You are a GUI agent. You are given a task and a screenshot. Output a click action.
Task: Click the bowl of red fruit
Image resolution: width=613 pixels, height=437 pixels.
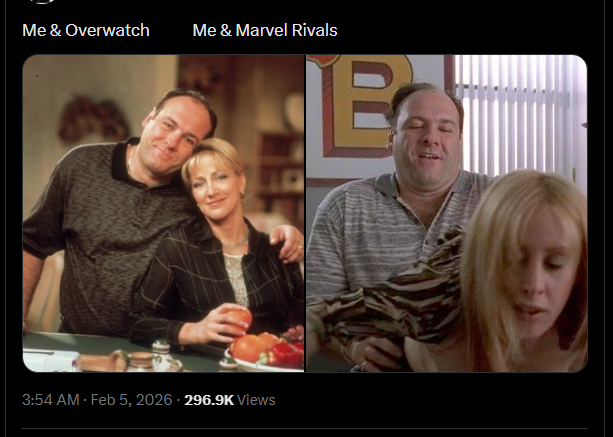[266, 352]
